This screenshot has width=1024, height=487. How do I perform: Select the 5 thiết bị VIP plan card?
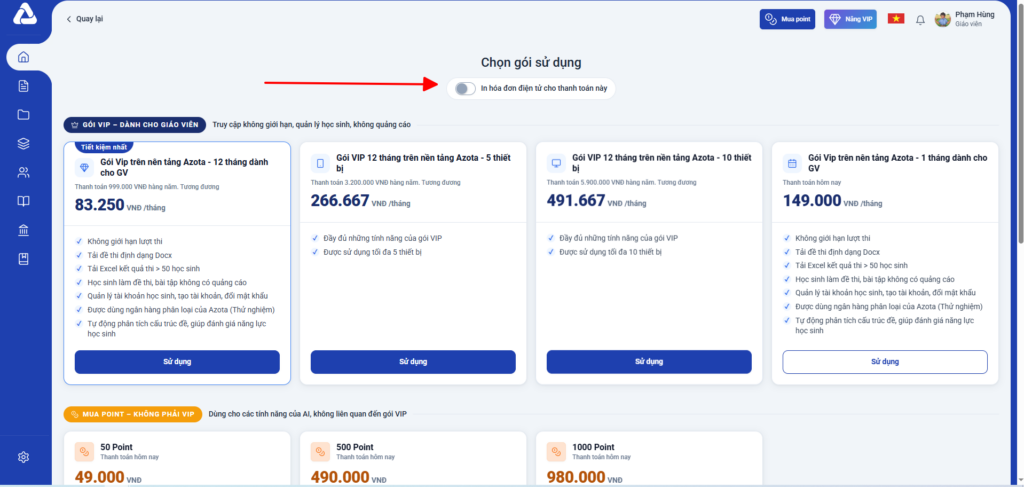pos(413,263)
